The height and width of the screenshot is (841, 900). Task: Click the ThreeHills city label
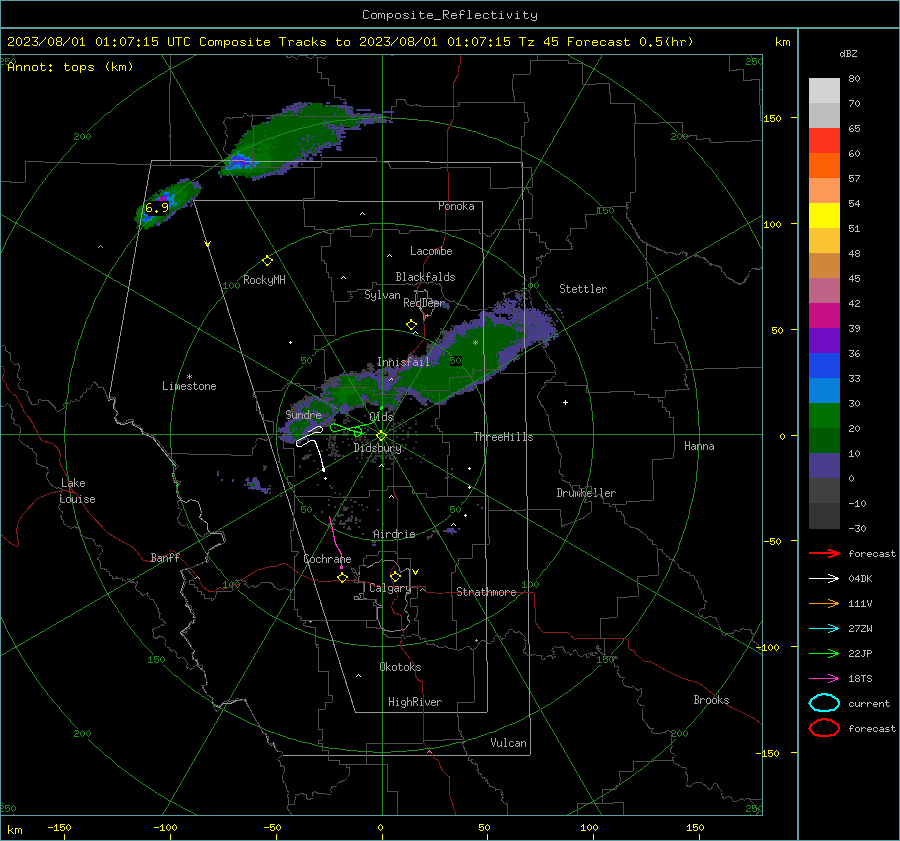tap(503, 437)
